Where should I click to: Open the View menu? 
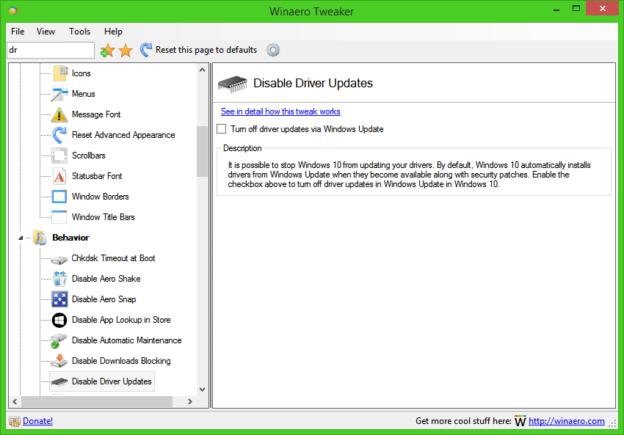[x=46, y=32]
